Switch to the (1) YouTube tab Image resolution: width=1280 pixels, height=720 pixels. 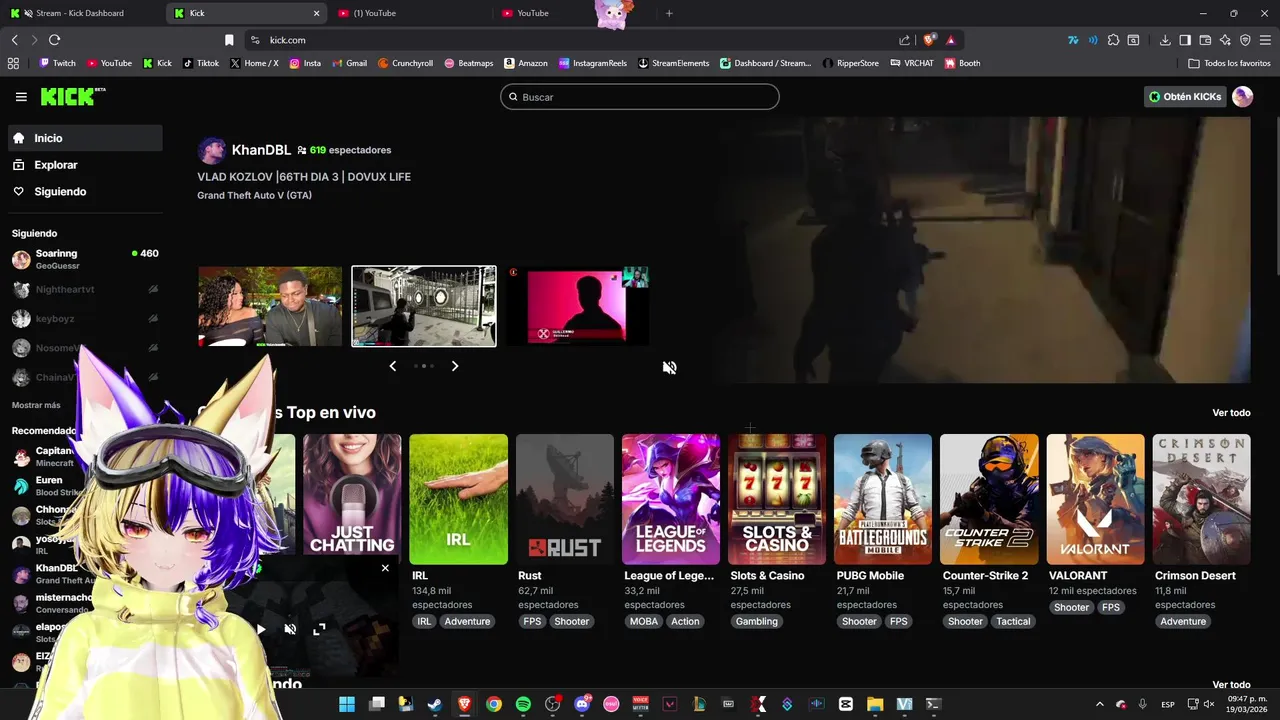pyautogui.click(x=410, y=13)
